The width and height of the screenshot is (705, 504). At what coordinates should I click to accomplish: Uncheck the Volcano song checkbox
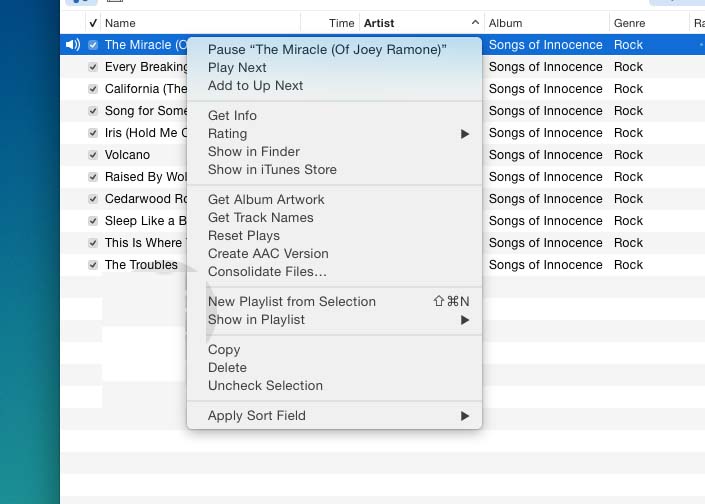point(93,155)
